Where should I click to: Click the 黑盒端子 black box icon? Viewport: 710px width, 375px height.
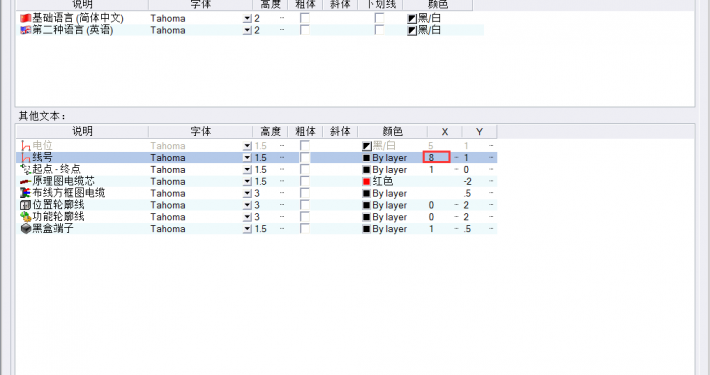25,229
